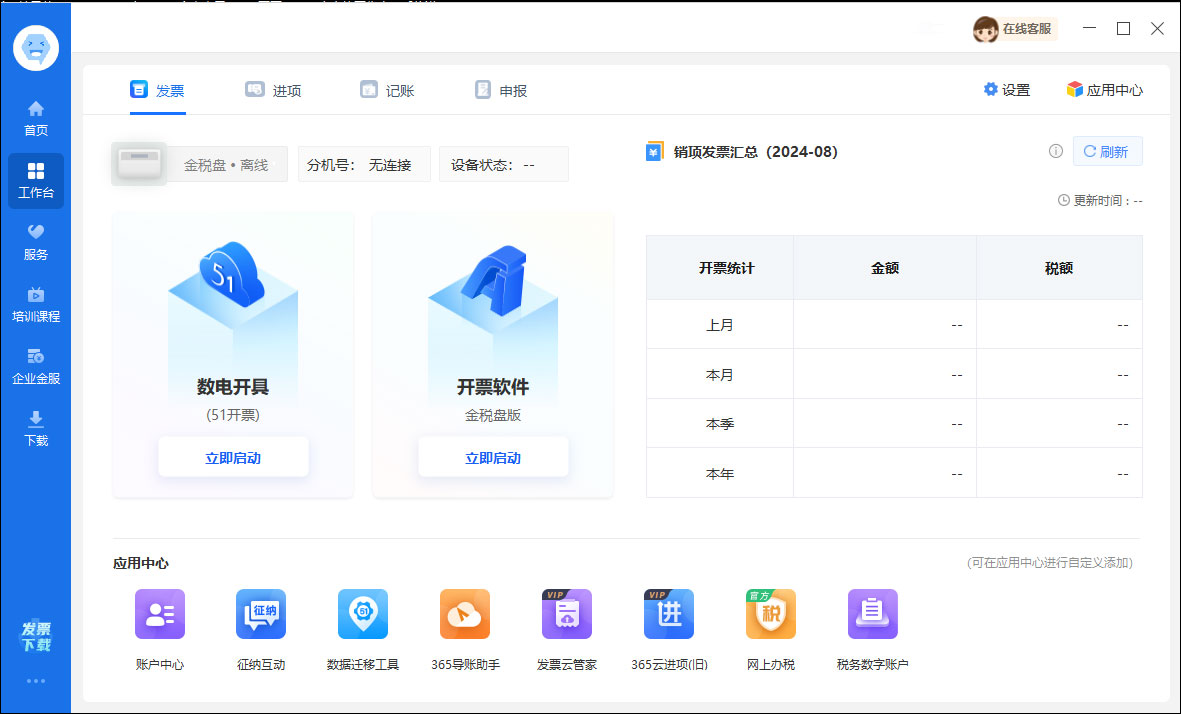Open the 365导账助手 icon
The image size is (1181, 714).
click(x=465, y=614)
